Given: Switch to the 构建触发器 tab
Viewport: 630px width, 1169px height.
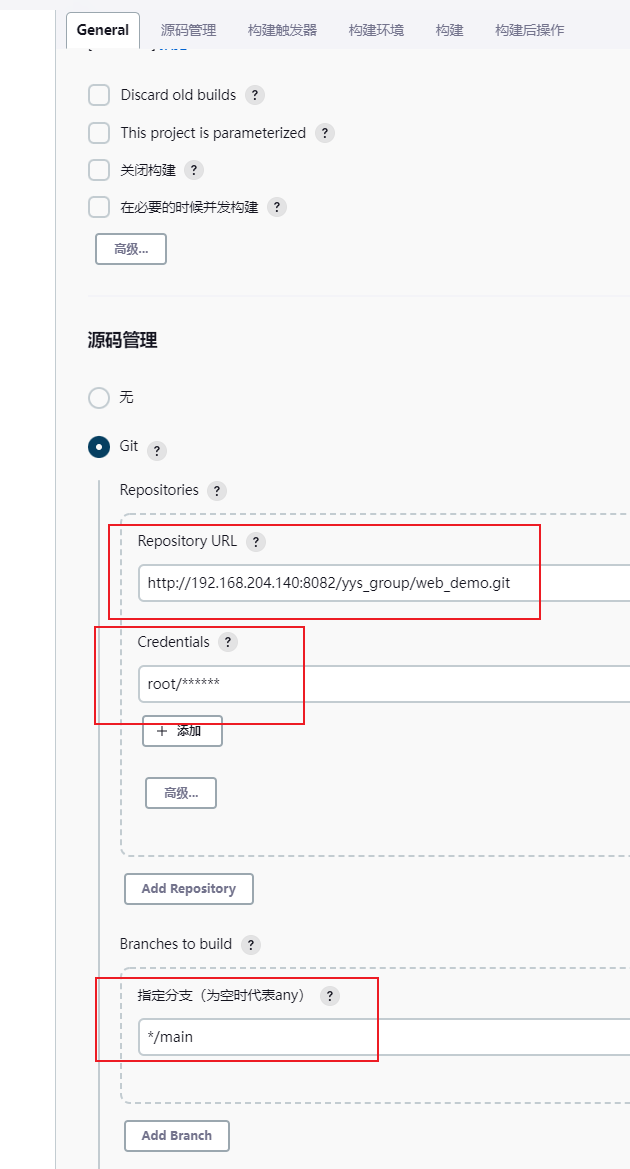Looking at the screenshot, I should pyautogui.click(x=282, y=30).
